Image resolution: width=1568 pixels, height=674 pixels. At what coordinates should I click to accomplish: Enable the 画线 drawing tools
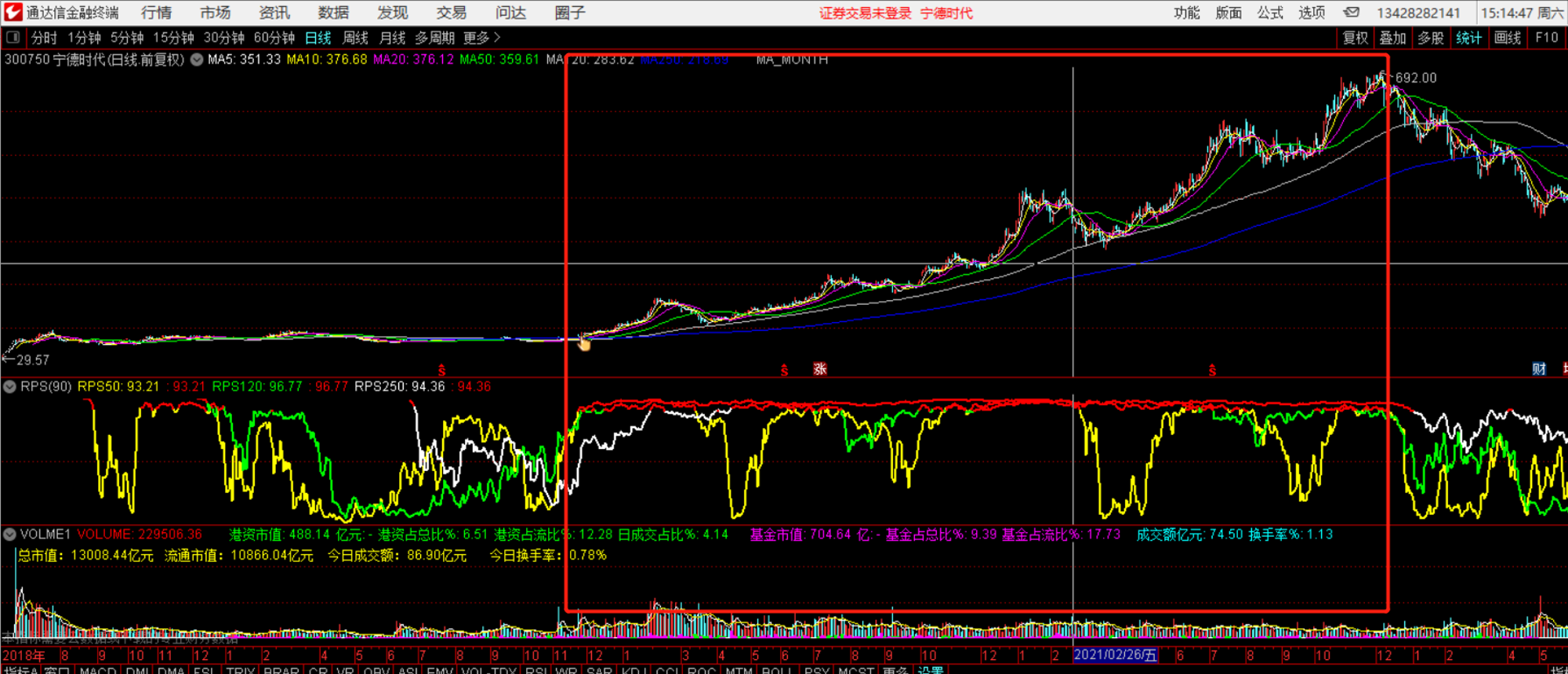pyautogui.click(x=1507, y=38)
